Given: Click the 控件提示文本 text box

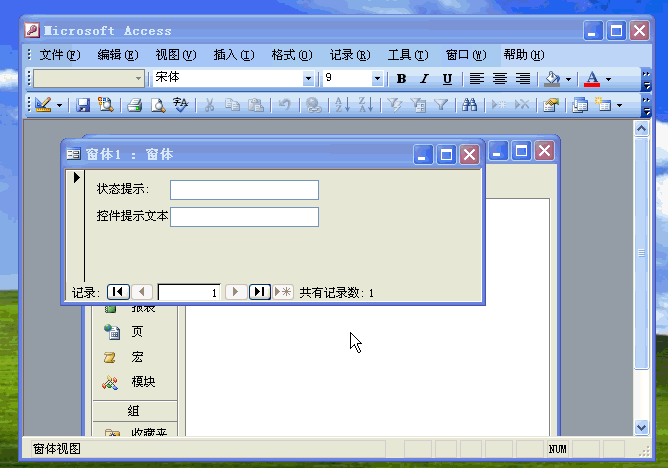Looking at the screenshot, I should 245,217.
